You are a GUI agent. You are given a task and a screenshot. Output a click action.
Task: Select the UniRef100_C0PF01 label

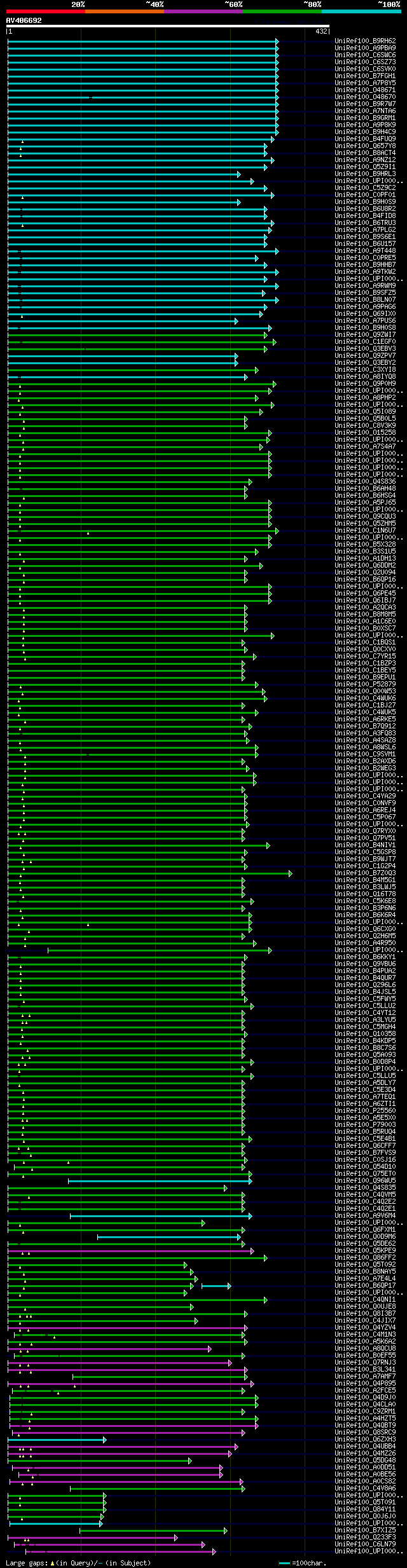click(365, 195)
